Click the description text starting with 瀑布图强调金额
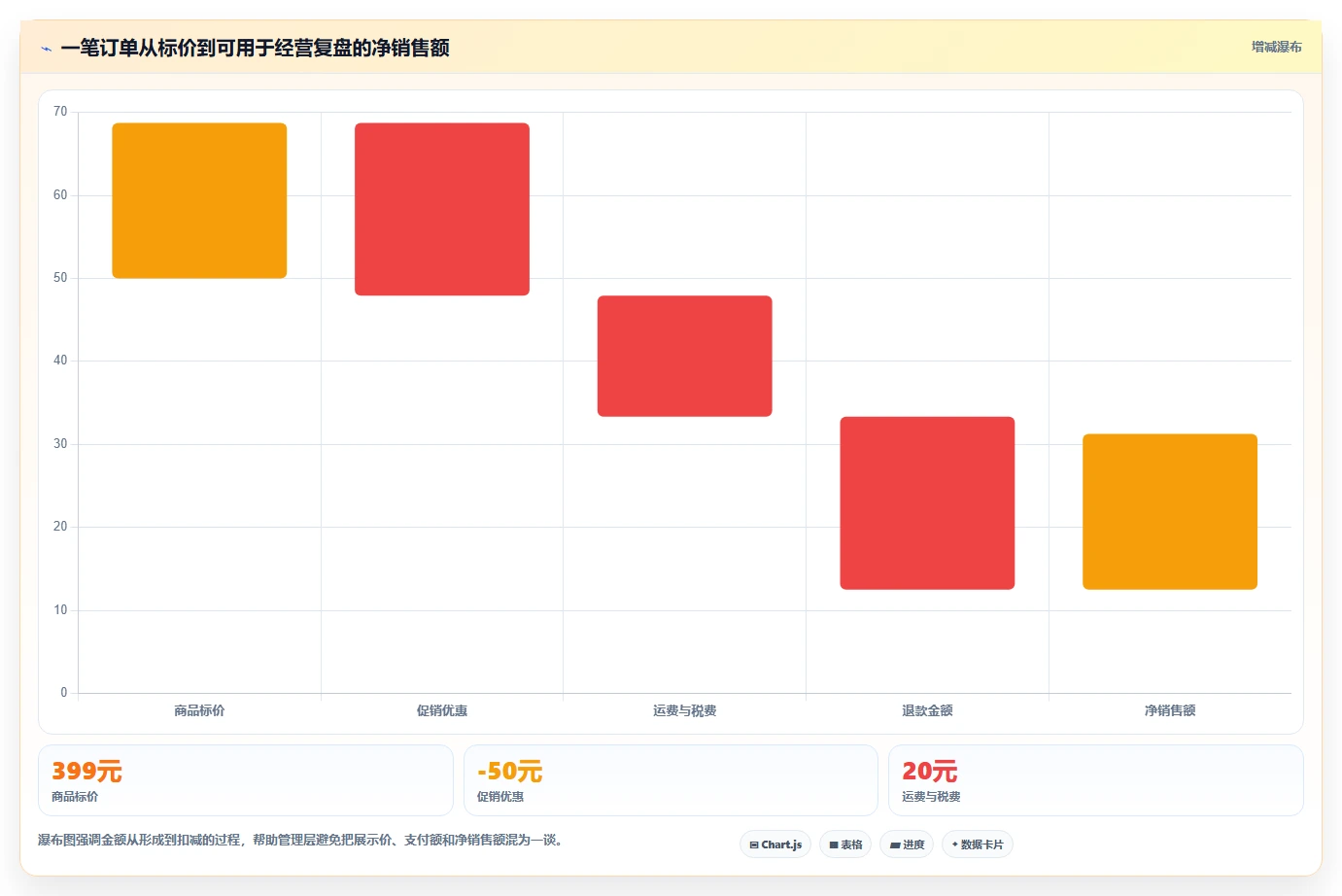The height and width of the screenshot is (896, 1342). click(x=301, y=840)
